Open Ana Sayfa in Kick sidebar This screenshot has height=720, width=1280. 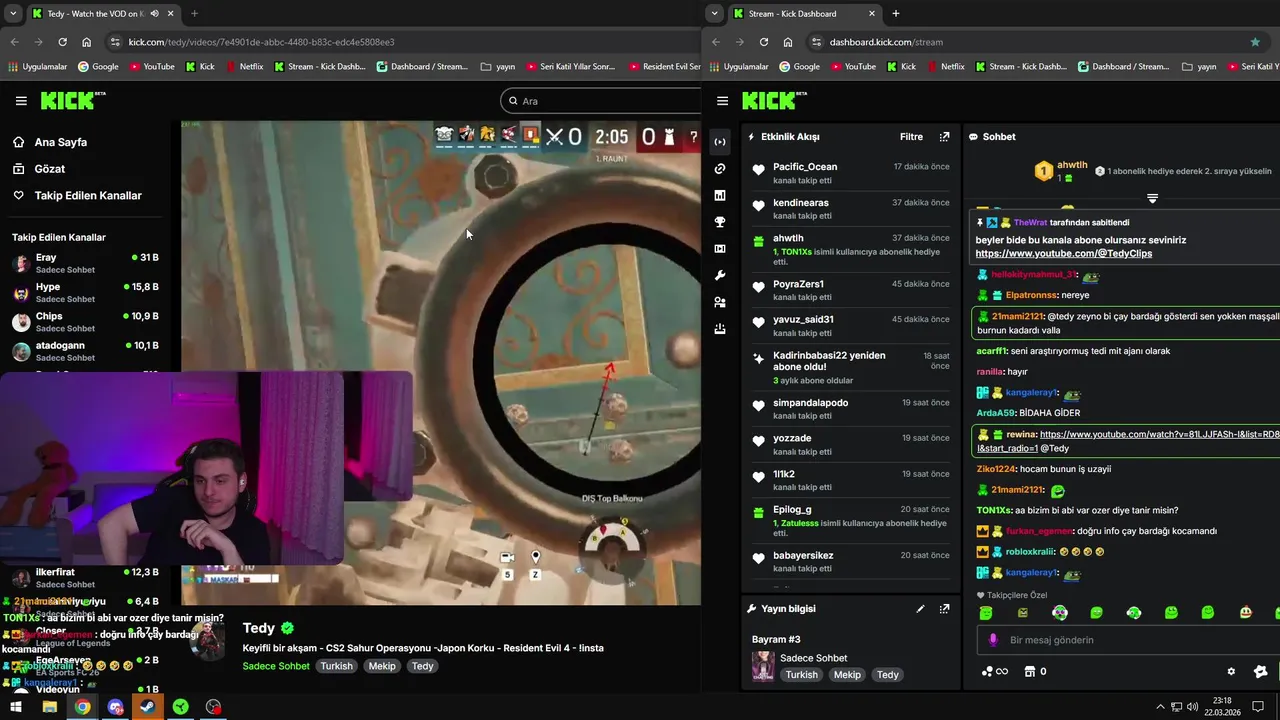pyautogui.click(x=61, y=142)
